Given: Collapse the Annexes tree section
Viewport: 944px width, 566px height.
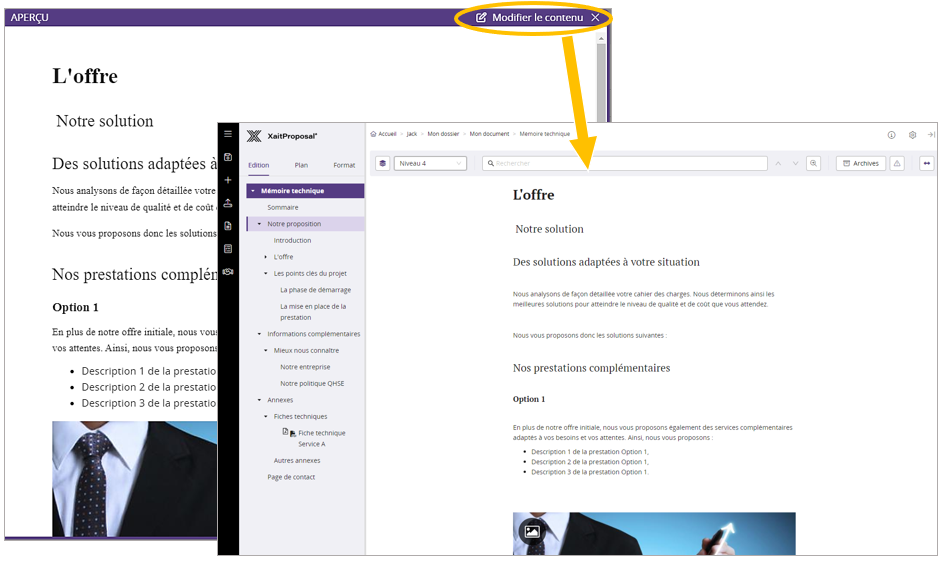Looking at the screenshot, I should (x=260, y=400).
